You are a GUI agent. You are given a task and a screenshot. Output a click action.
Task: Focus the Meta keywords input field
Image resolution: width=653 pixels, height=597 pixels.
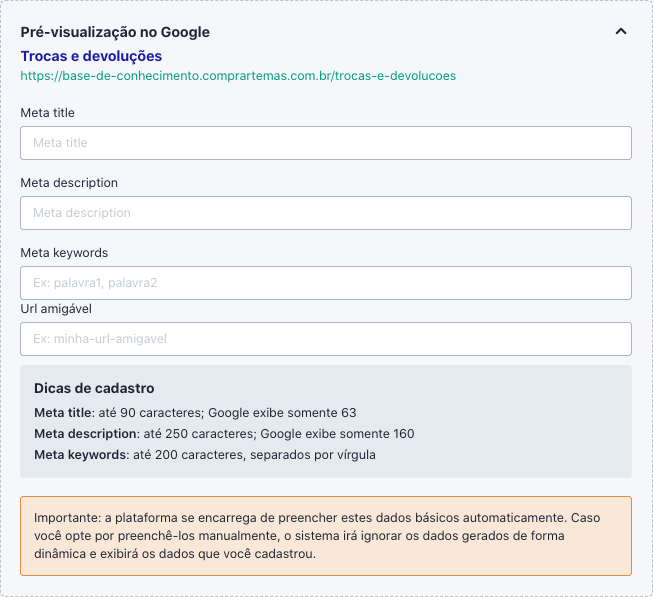(x=326, y=283)
